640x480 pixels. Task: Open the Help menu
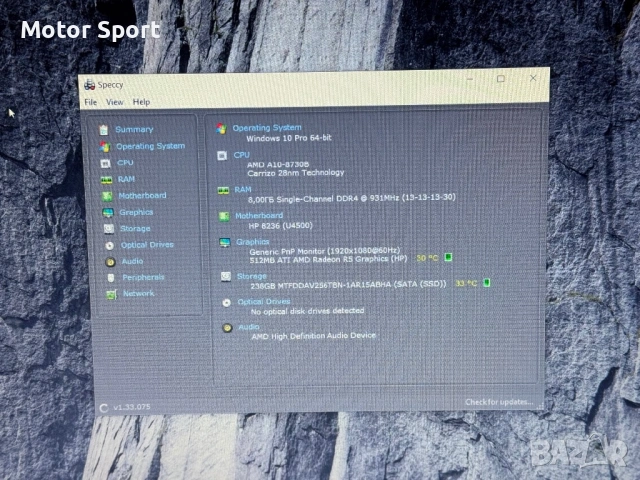coord(141,102)
